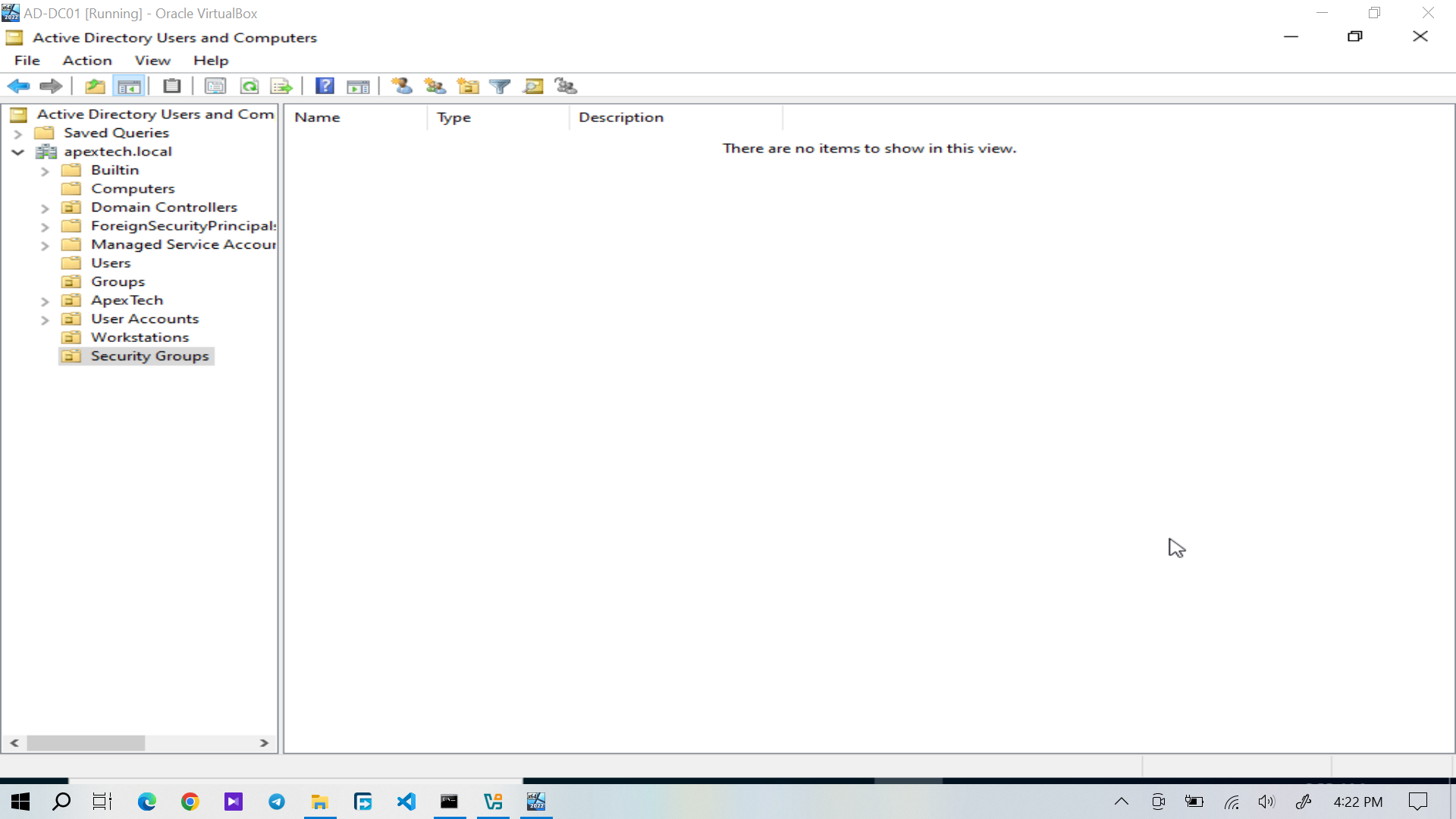Expand the Domain Controllers OU
This screenshot has height=819, width=1456.
coord(45,208)
